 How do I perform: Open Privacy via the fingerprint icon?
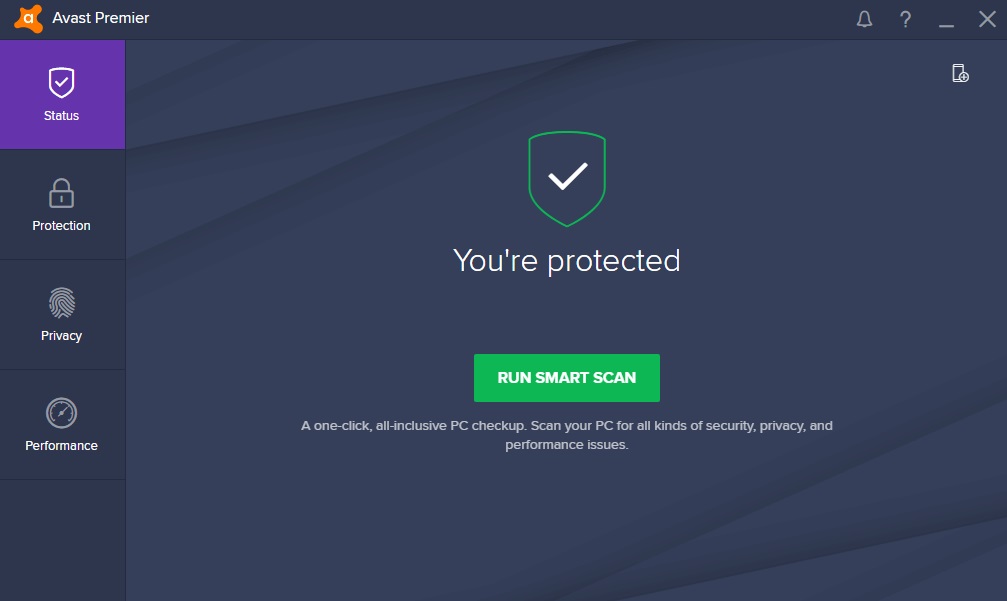tap(62, 302)
